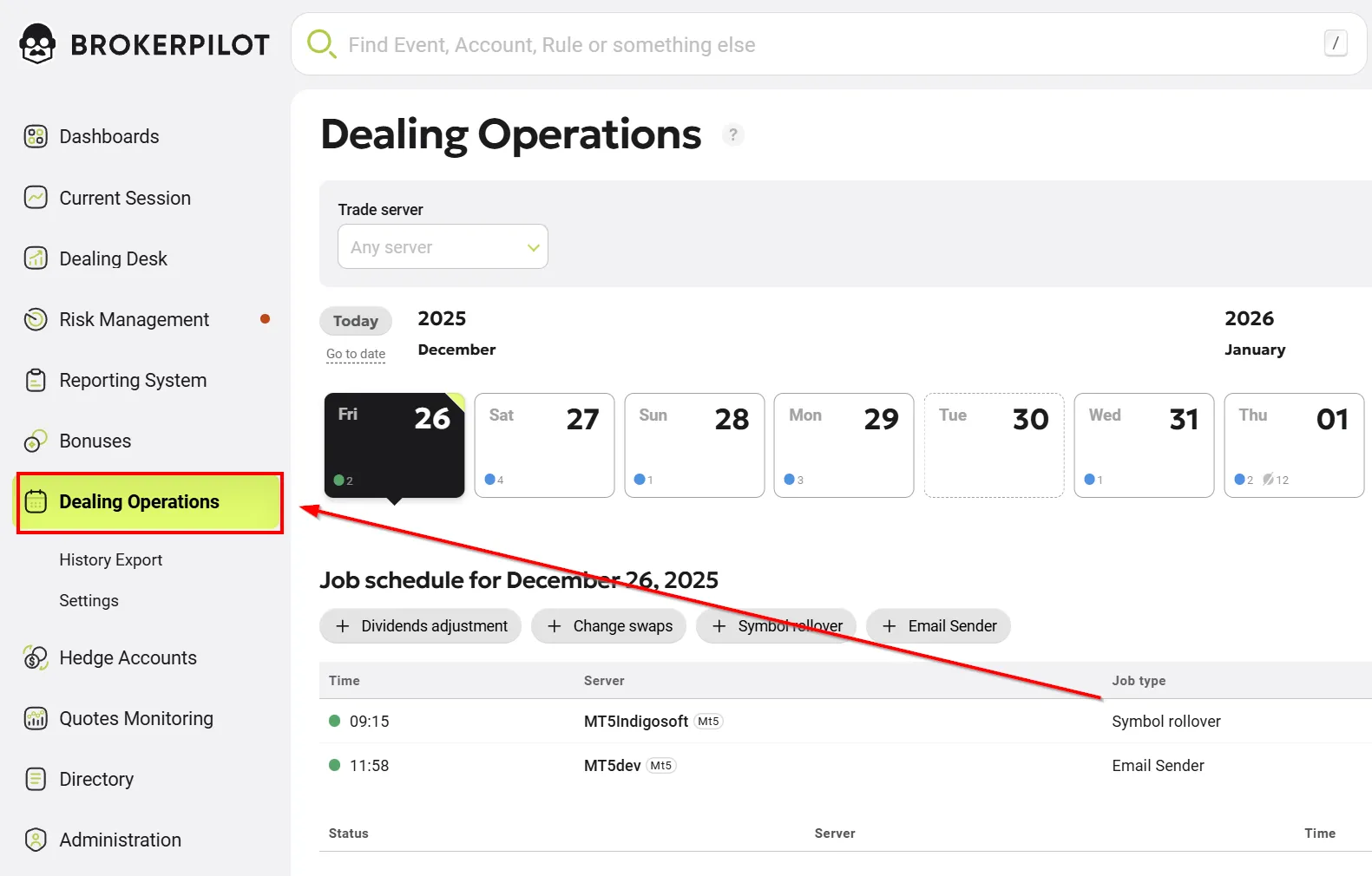
Task: Click the Reporting System clipboard icon
Action: [x=36, y=380]
